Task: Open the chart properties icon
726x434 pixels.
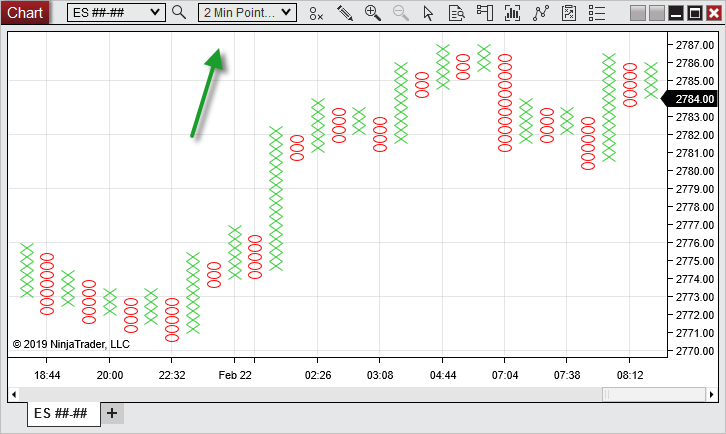Action: tap(568, 12)
